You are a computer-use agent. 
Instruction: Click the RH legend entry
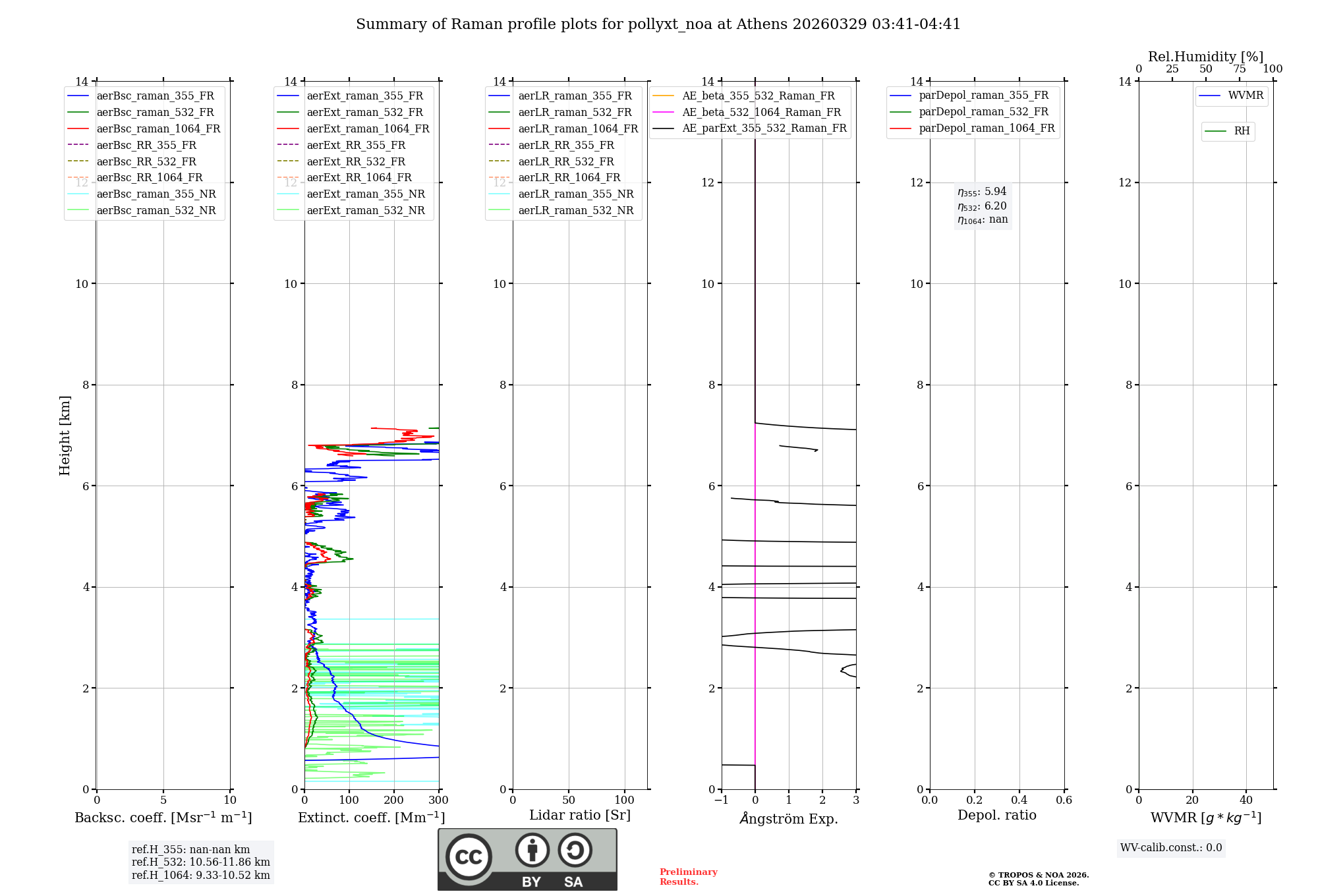click(1241, 131)
